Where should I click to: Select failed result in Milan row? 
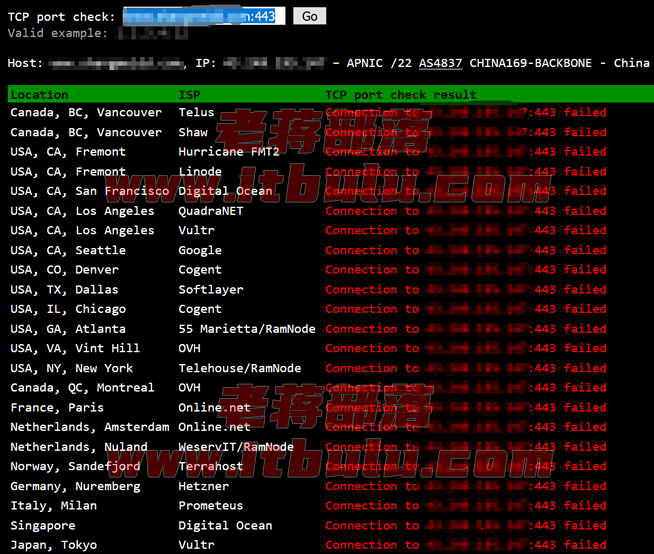(x=585, y=506)
